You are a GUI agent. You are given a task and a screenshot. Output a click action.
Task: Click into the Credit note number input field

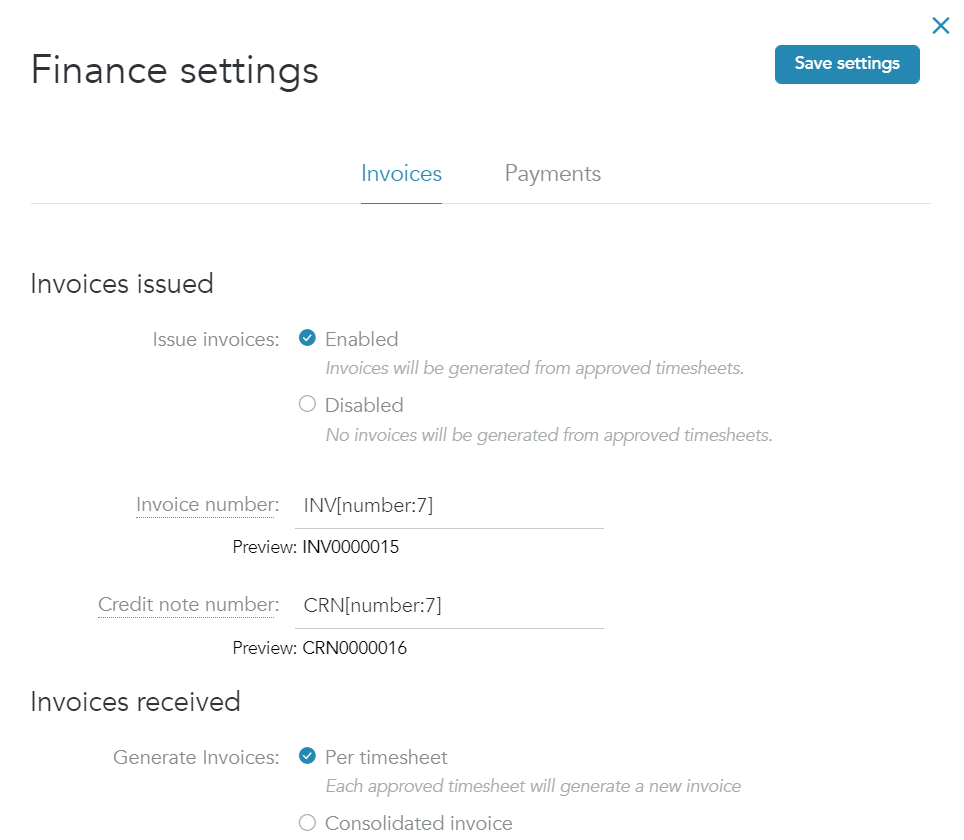pyautogui.click(x=449, y=605)
